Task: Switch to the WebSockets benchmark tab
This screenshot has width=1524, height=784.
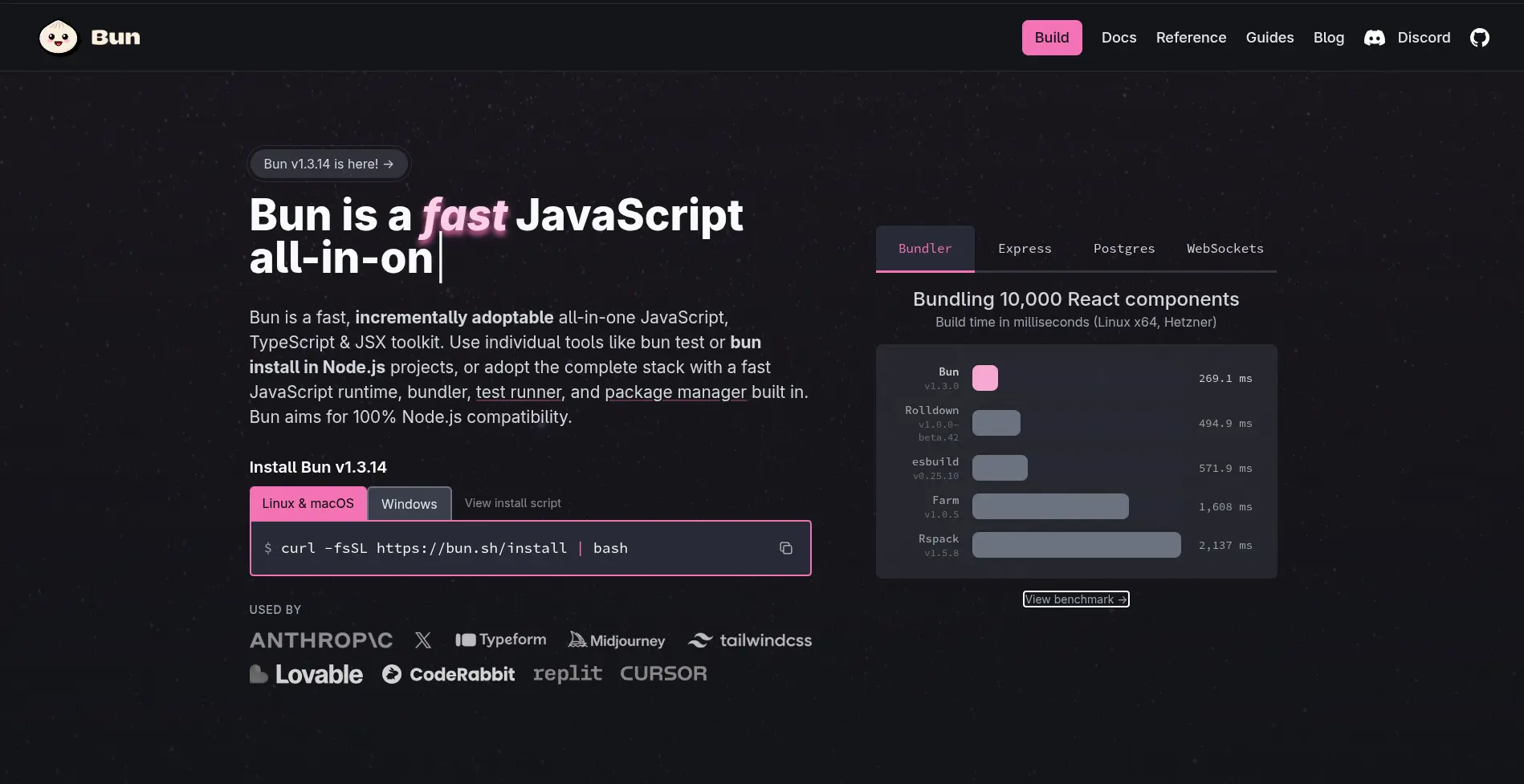Action: (x=1225, y=249)
